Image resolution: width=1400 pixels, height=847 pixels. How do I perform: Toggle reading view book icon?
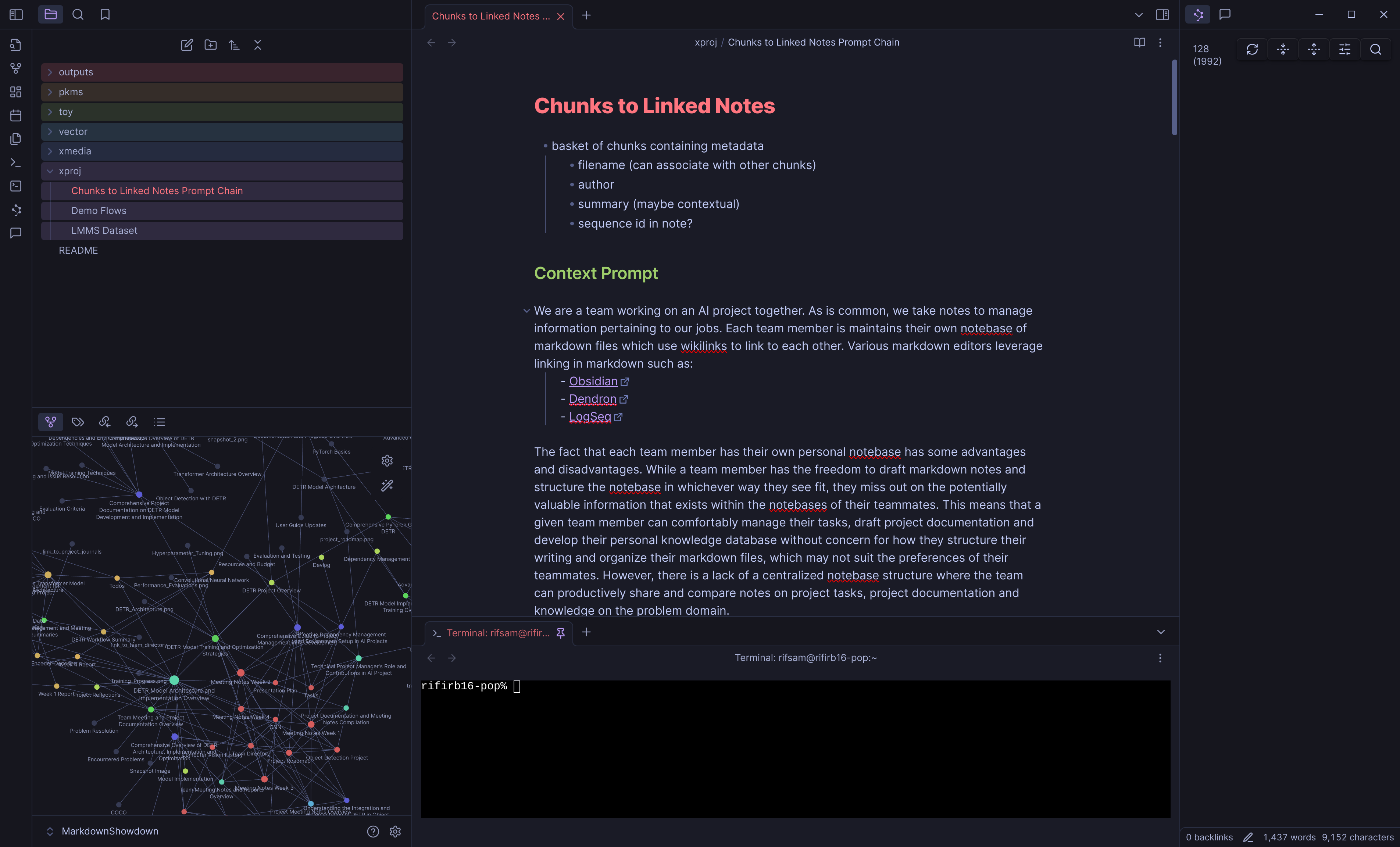click(1139, 43)
